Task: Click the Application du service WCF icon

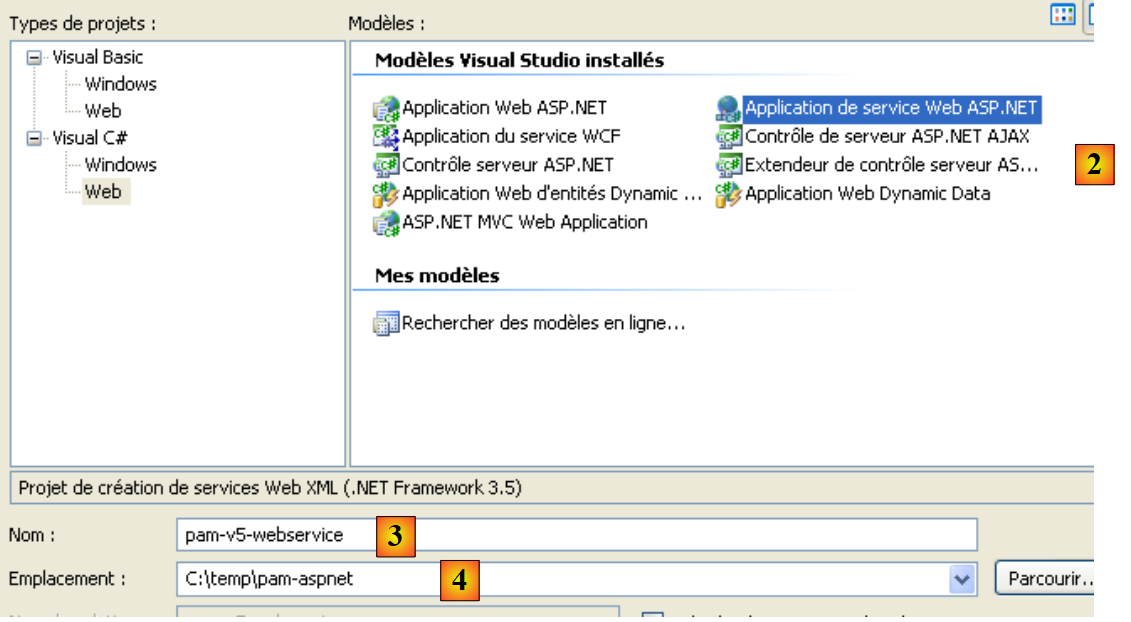Action: click(x=386, y=136)
